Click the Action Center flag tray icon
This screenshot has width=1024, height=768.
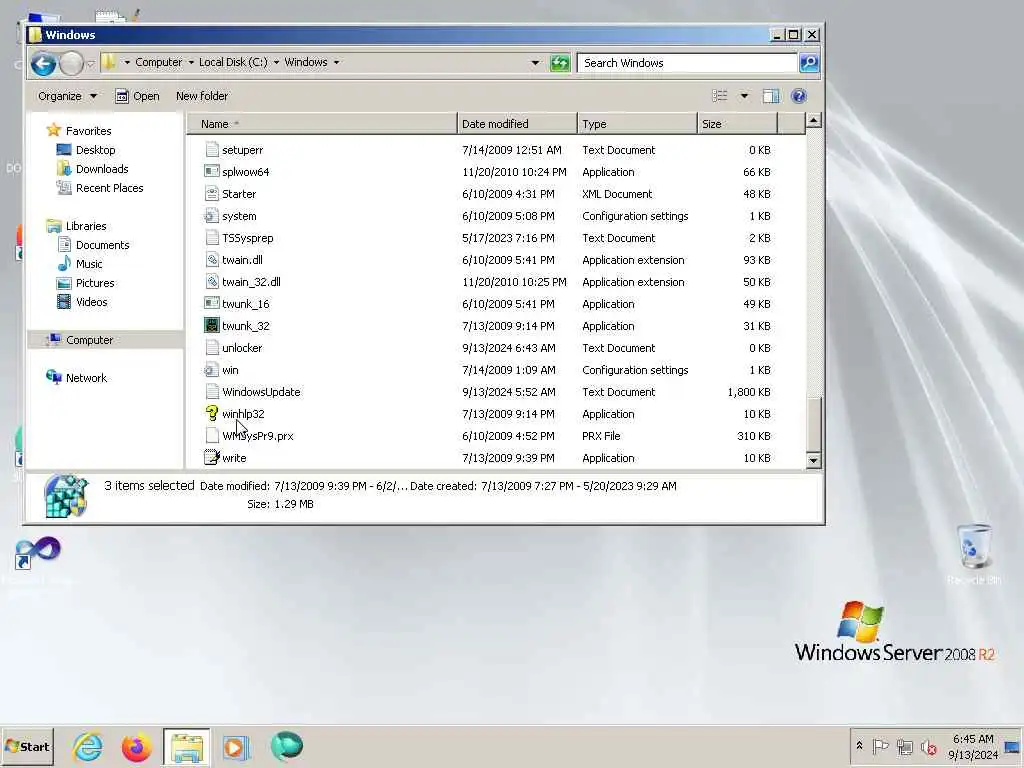[x=880, y=746]
